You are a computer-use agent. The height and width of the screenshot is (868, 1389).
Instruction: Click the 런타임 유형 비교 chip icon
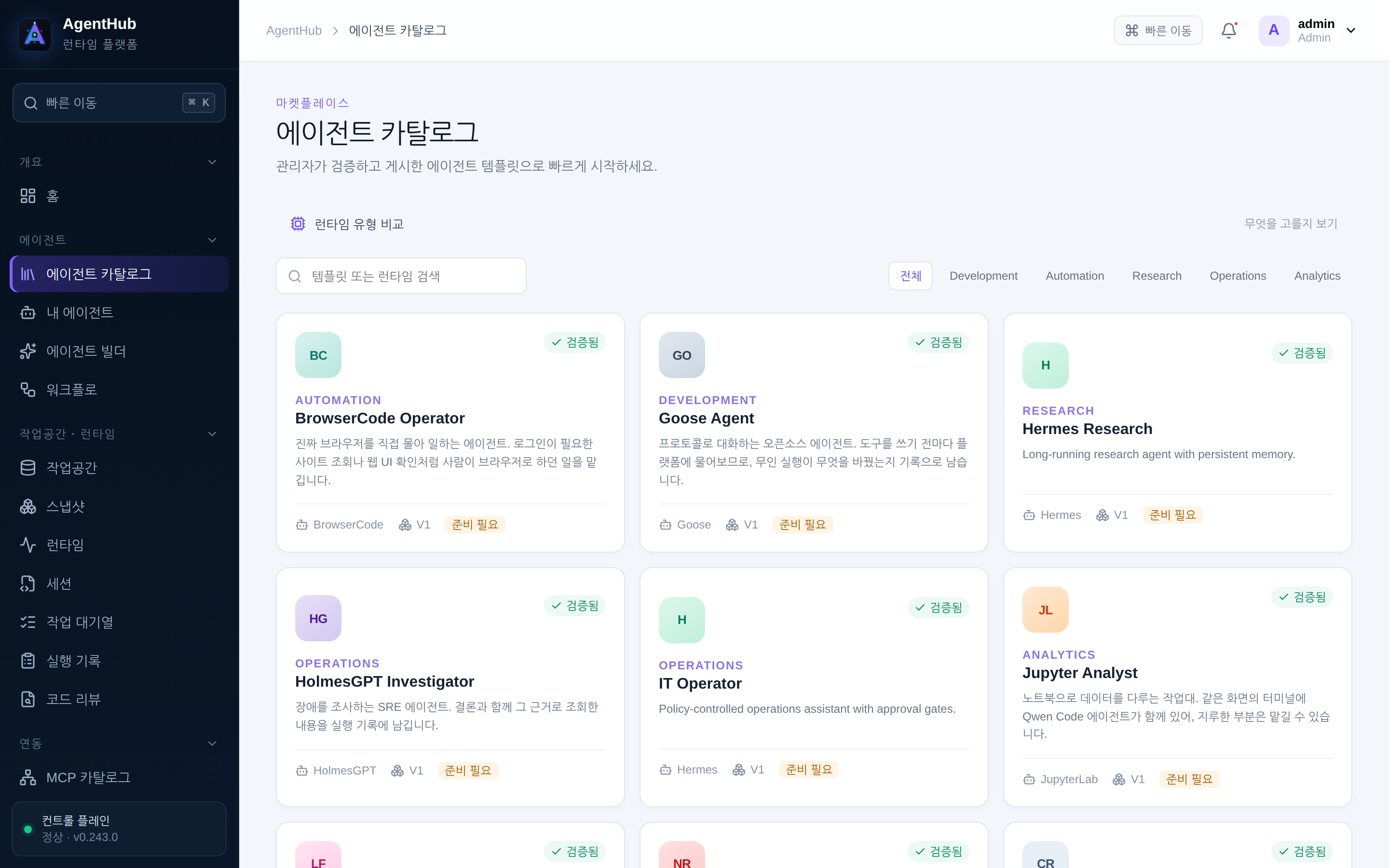[298, 224]
